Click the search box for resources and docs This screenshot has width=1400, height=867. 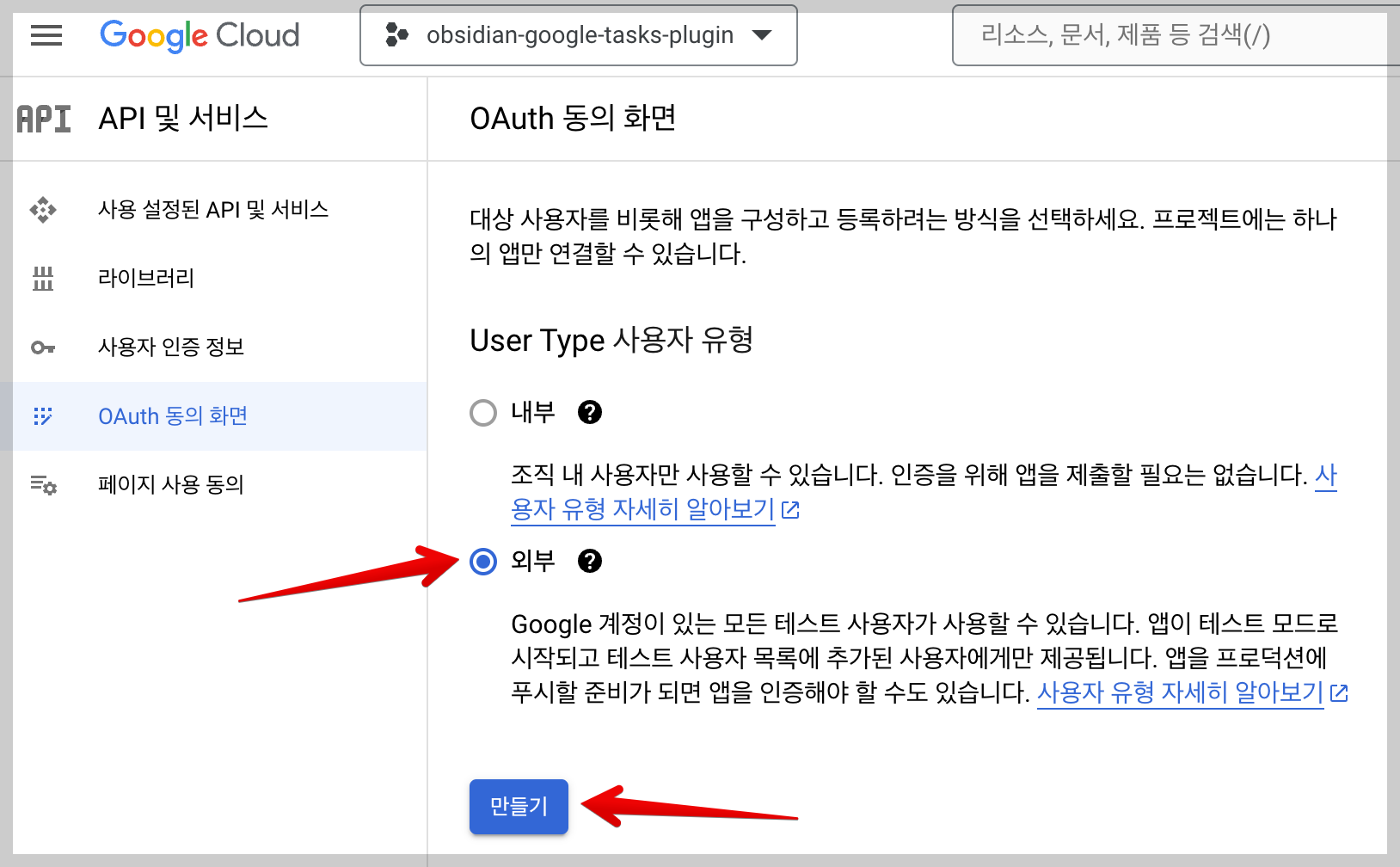(x=1176, y=35)
